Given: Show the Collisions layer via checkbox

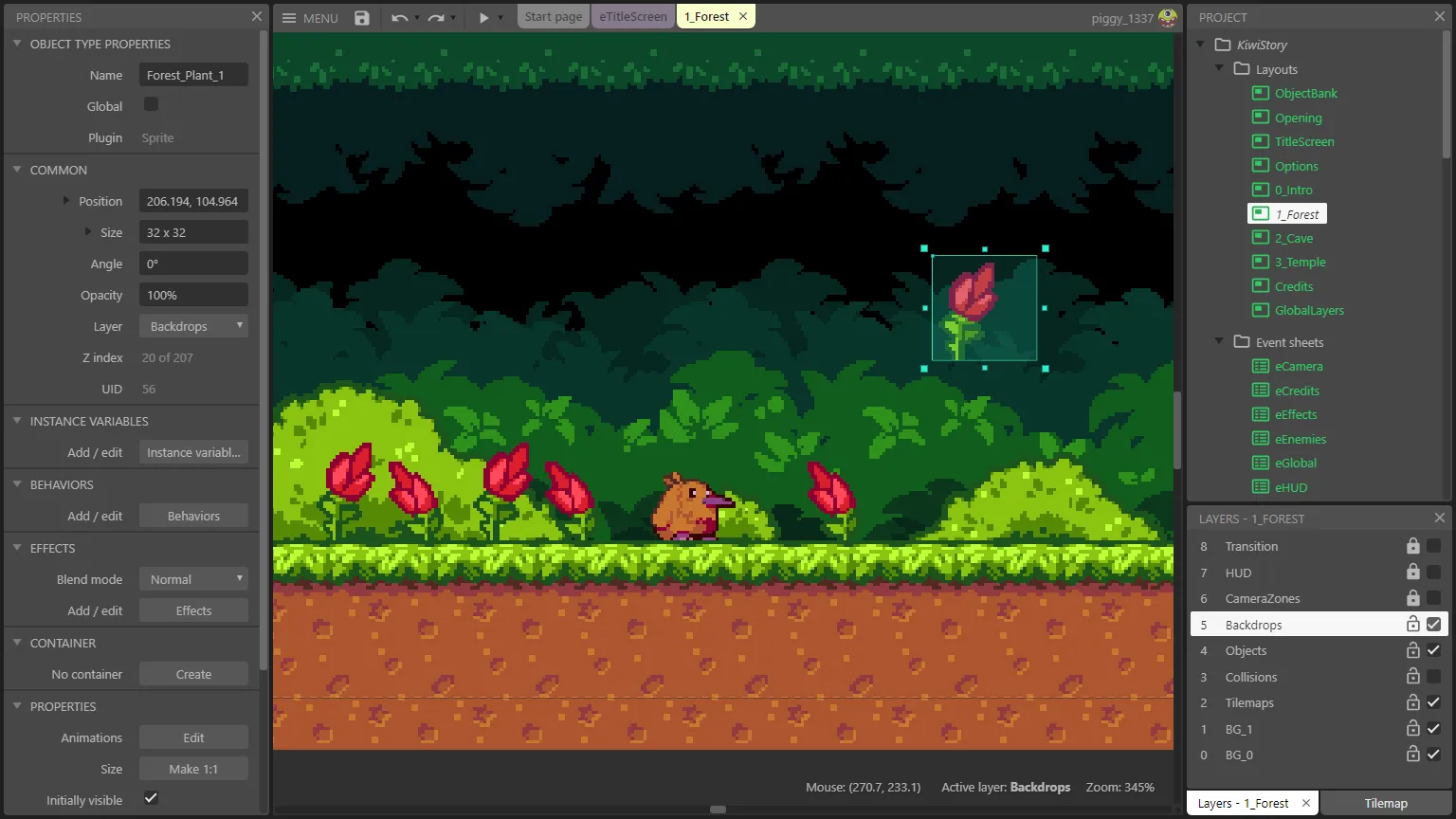Looking at the screenshot, I should click(1433, 677).
